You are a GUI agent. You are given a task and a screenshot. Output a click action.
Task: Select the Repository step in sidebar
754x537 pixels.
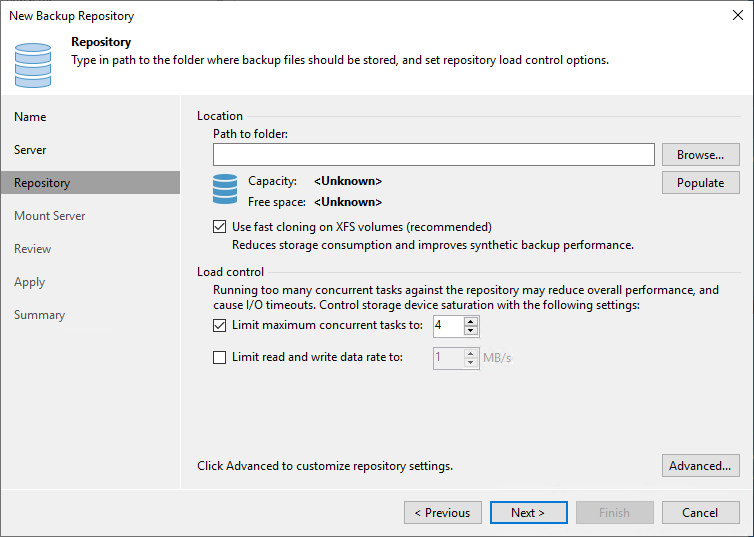point(42,183)
